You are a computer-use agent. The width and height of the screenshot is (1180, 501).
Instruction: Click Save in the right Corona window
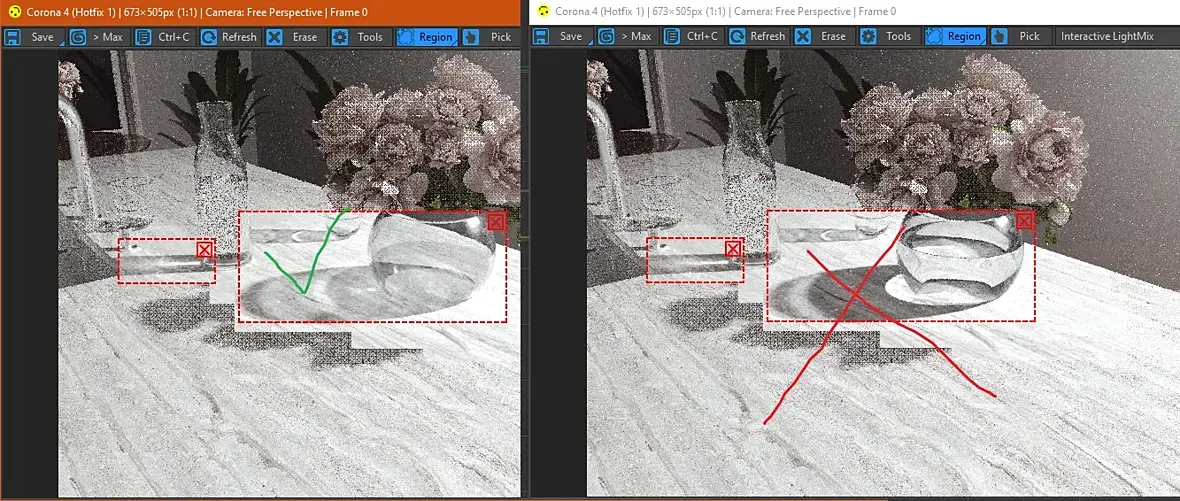(561, 36)
